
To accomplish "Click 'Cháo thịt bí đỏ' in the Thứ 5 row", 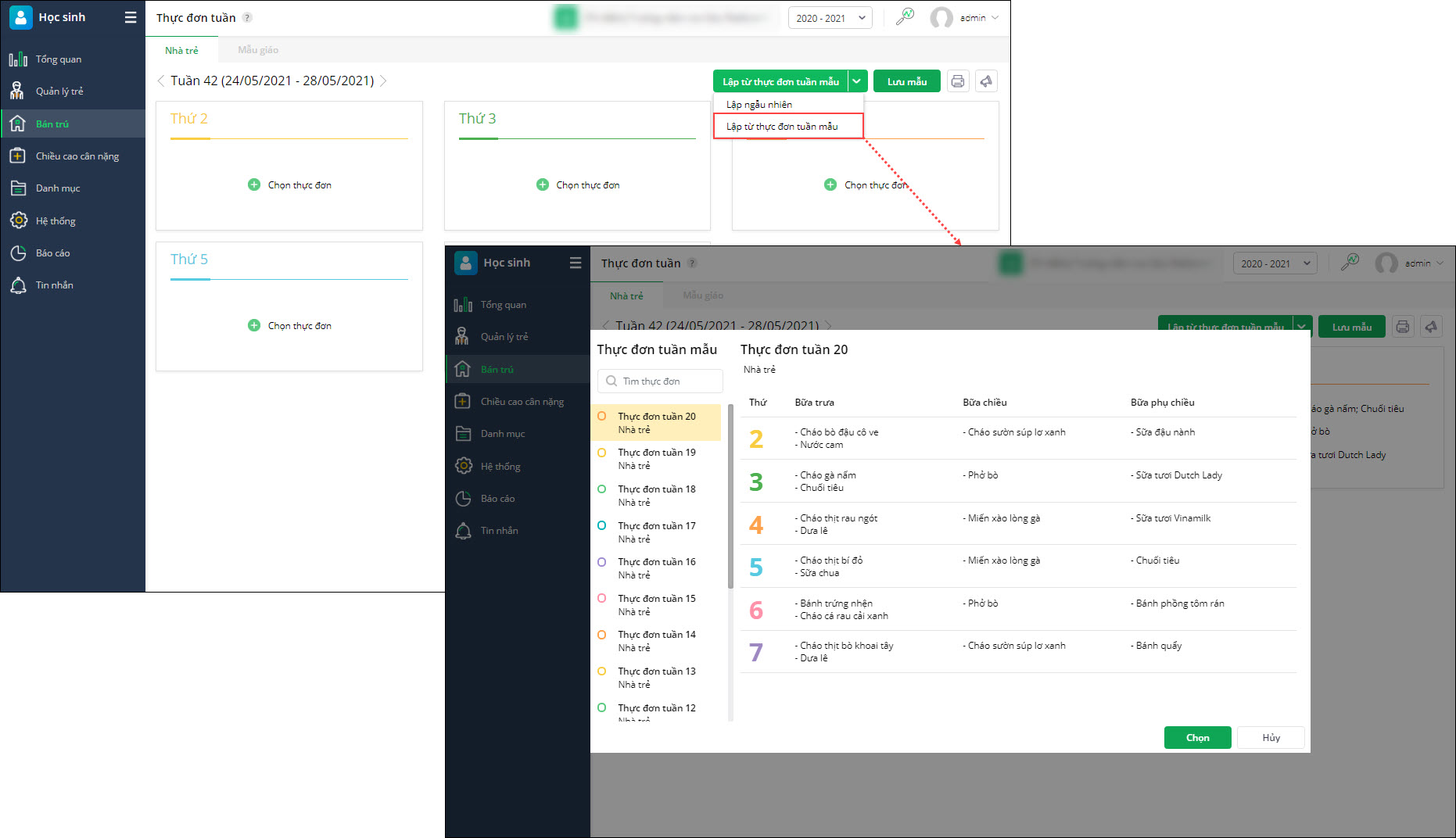I will 829,560.
